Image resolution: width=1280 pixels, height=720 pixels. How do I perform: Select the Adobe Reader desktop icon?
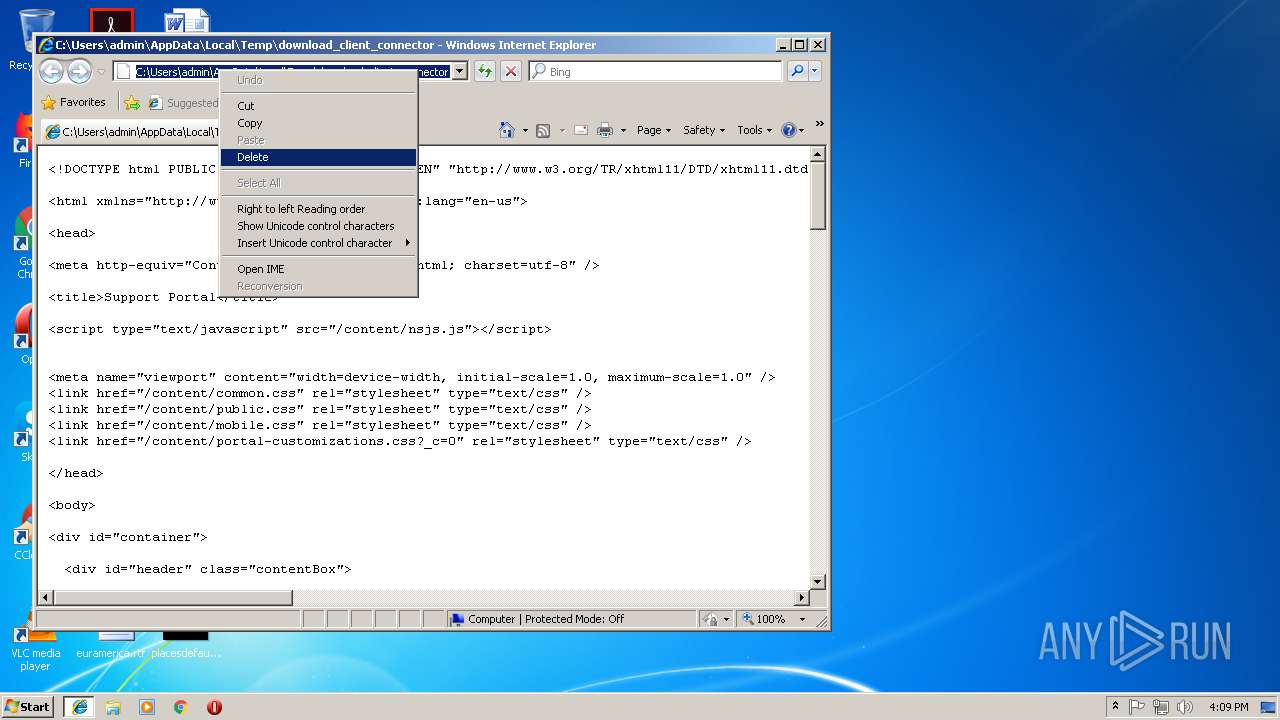[112, 22]
